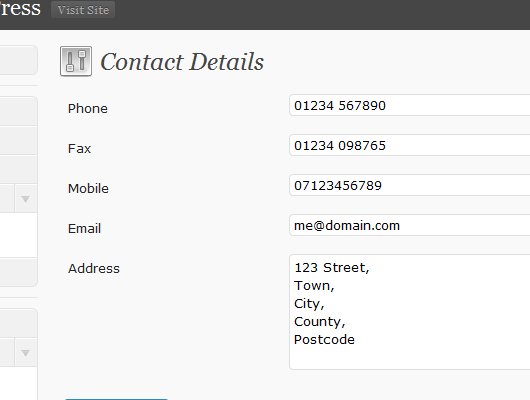
Task: Open the WordPress site title link
Action: point(20,8)
